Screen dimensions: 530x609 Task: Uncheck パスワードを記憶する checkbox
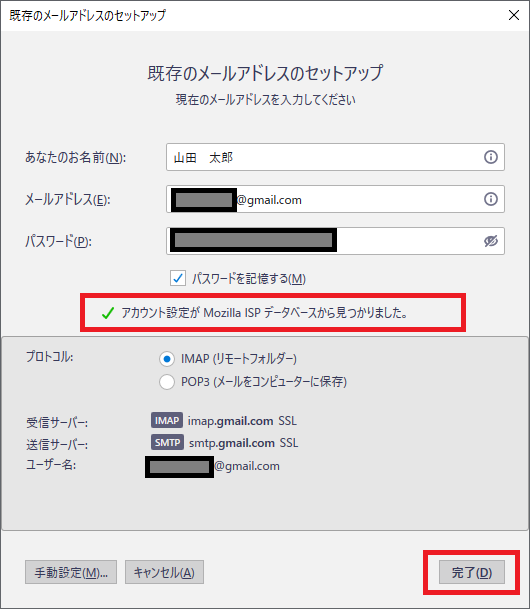pyautogui.click(x=178, y=278)
